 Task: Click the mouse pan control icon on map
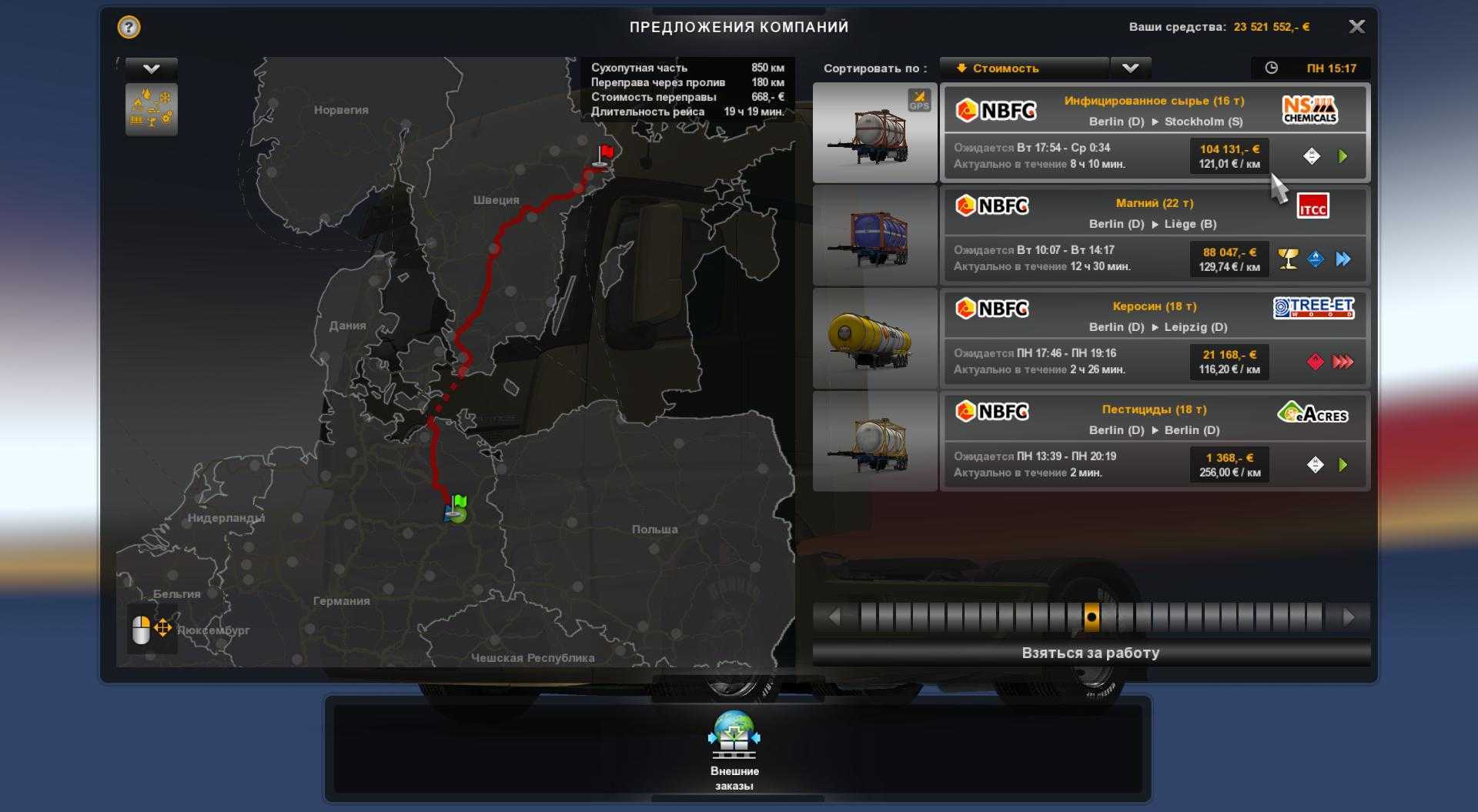pos(152,630)
